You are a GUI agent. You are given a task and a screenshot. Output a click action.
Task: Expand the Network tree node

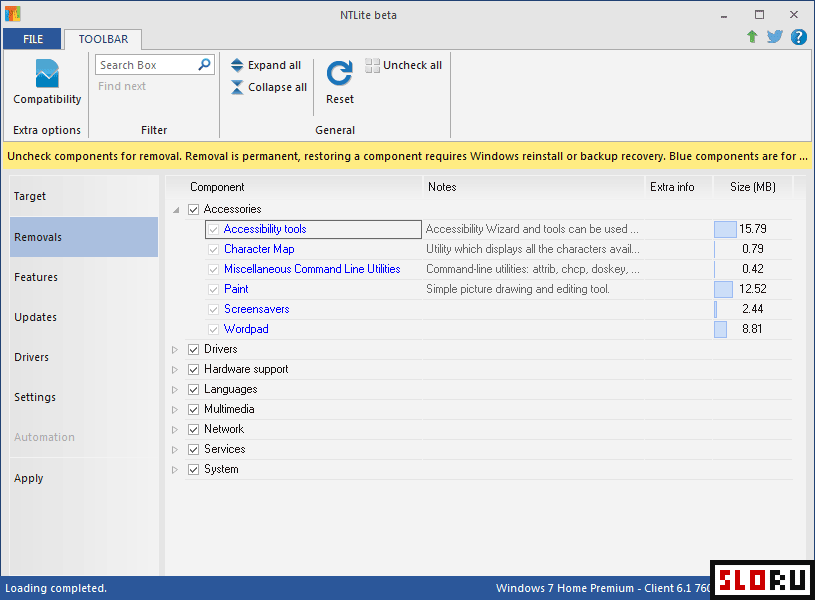point(175,430)
